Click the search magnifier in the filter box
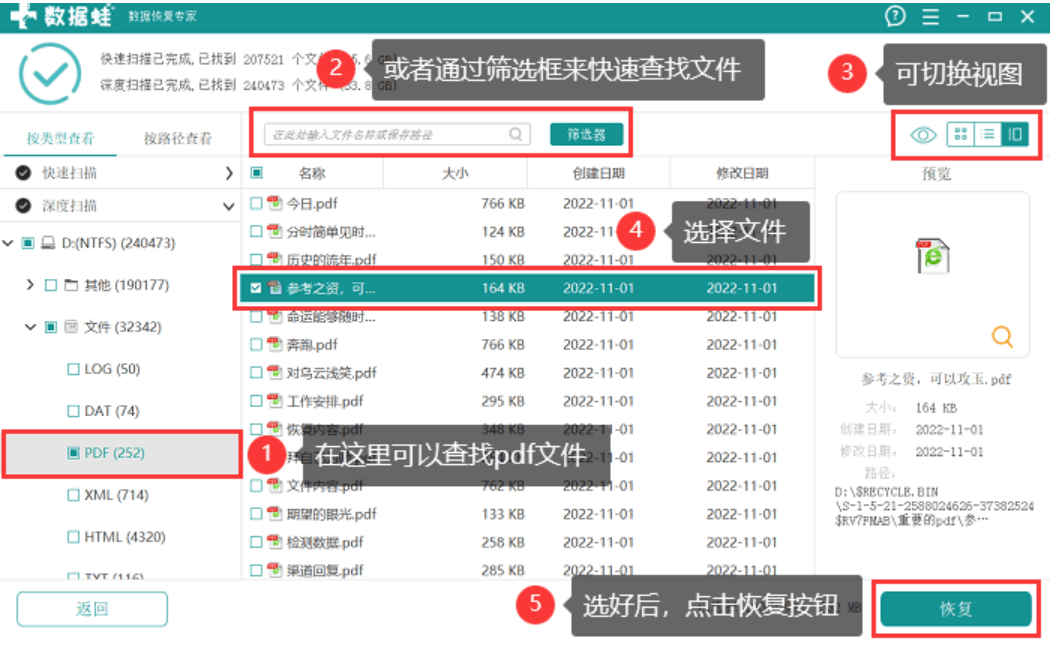Image resolution: width=1052 pixels, height=645 pixels. click(x=515, y=134)
